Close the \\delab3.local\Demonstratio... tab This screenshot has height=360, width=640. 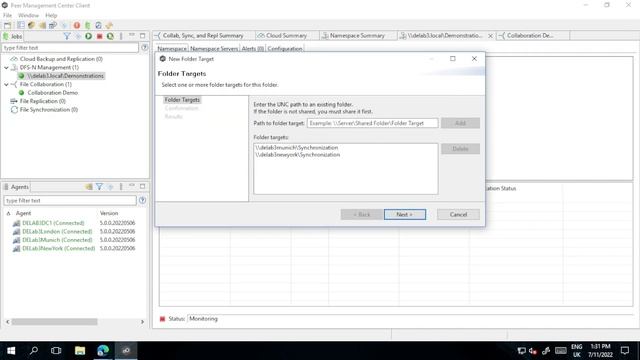click(x=491, y=36)
